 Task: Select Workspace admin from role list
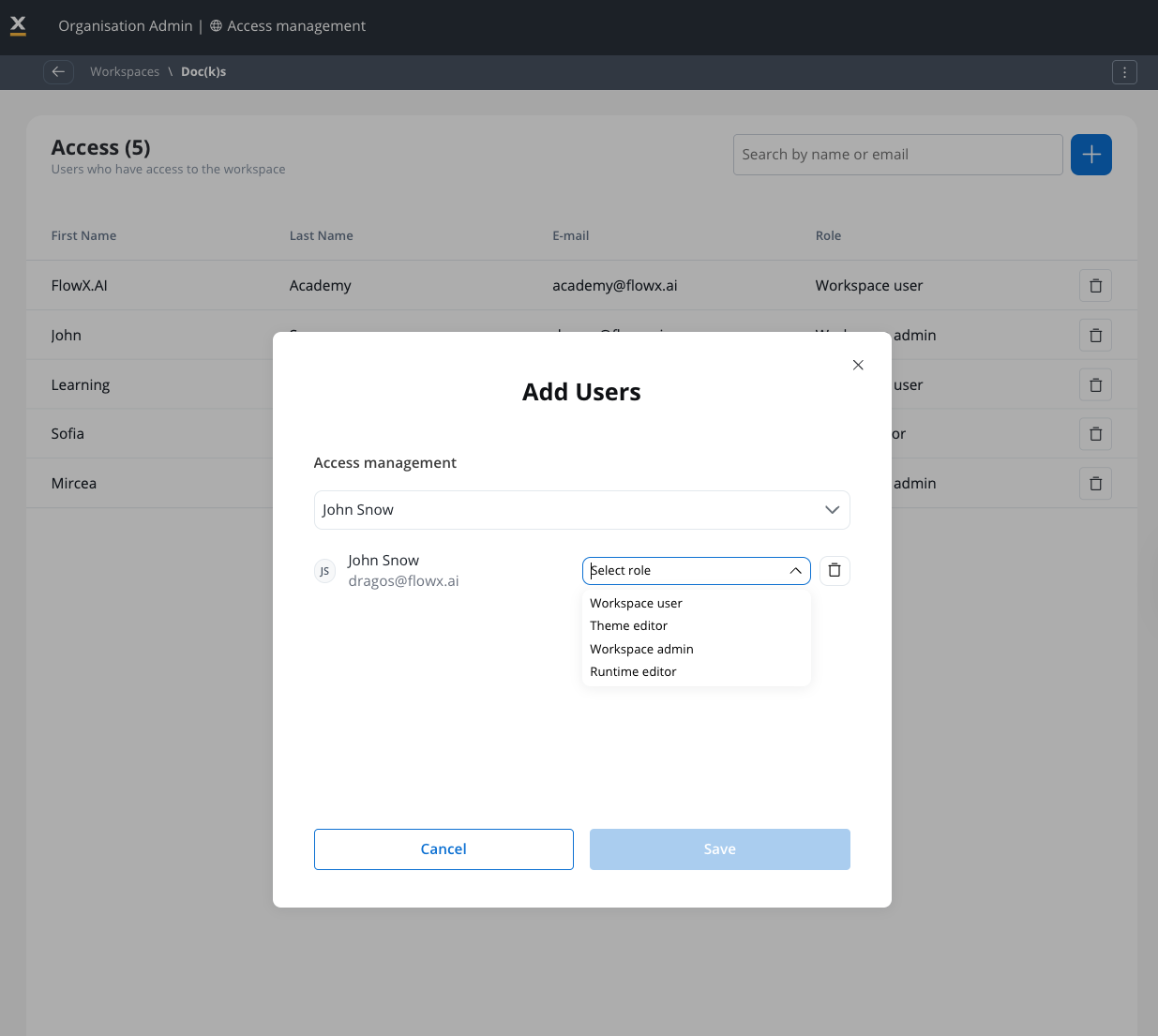pyautogui.click(x=641, y=650)
